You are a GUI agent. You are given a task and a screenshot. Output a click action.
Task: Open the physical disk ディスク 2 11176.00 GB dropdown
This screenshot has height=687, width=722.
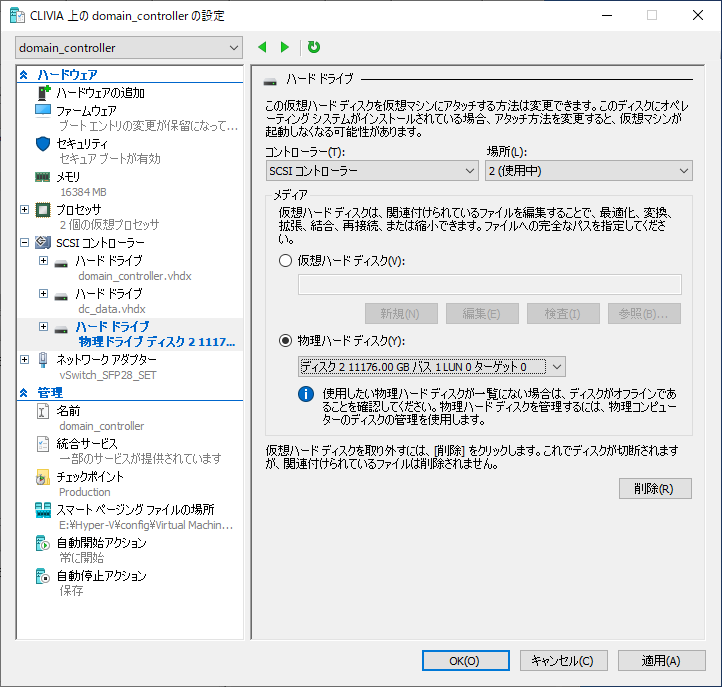pyautogui.click(x=432, y=367)
